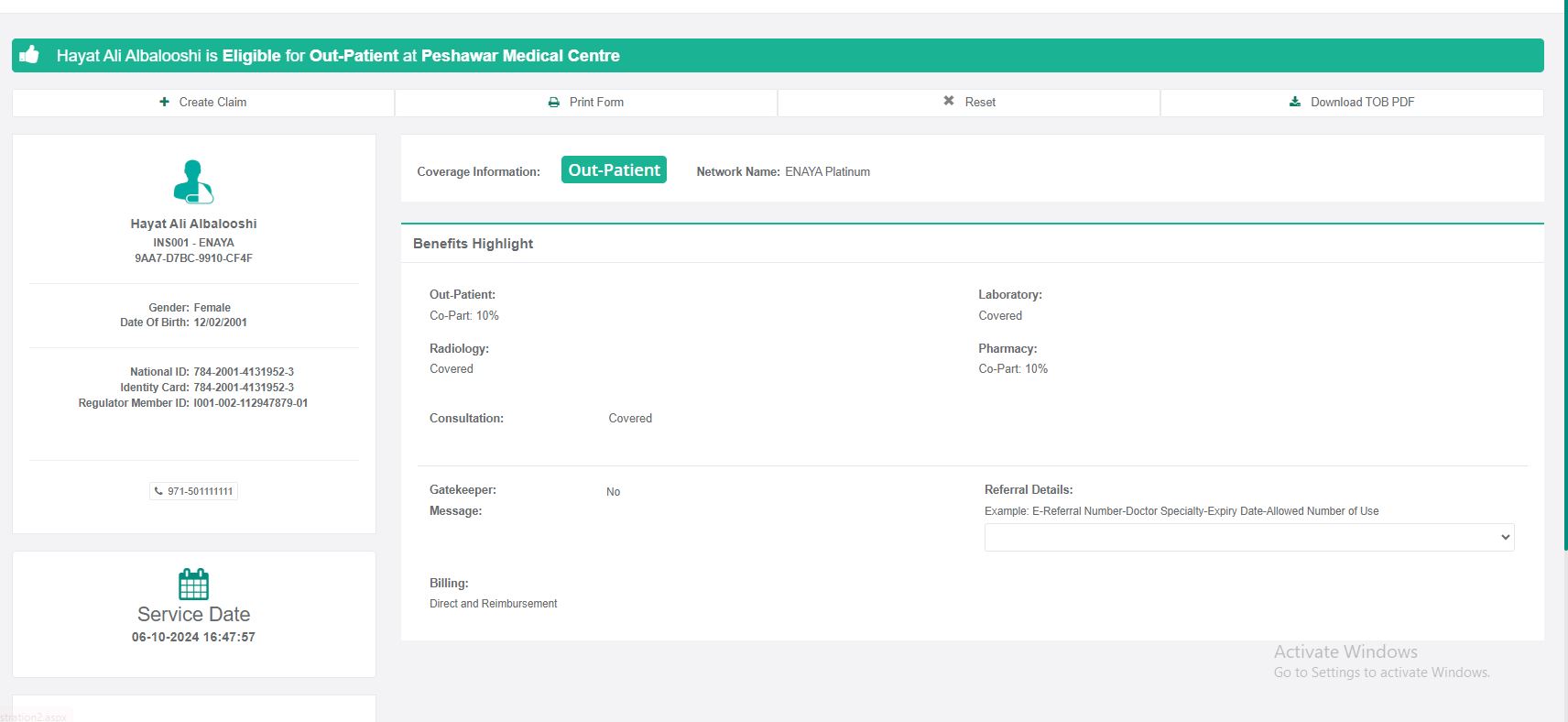This screenshot has height=722, width=1568.
Task: Click the printer icon beside Print Form
Action: click(x=553, y=103)
